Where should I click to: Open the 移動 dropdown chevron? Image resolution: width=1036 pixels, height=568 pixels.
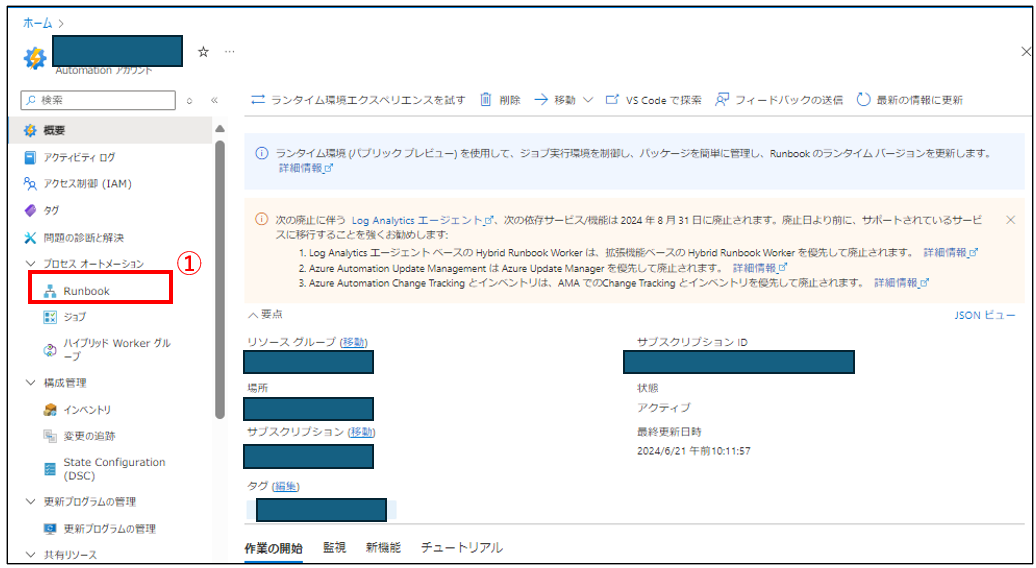587,100
